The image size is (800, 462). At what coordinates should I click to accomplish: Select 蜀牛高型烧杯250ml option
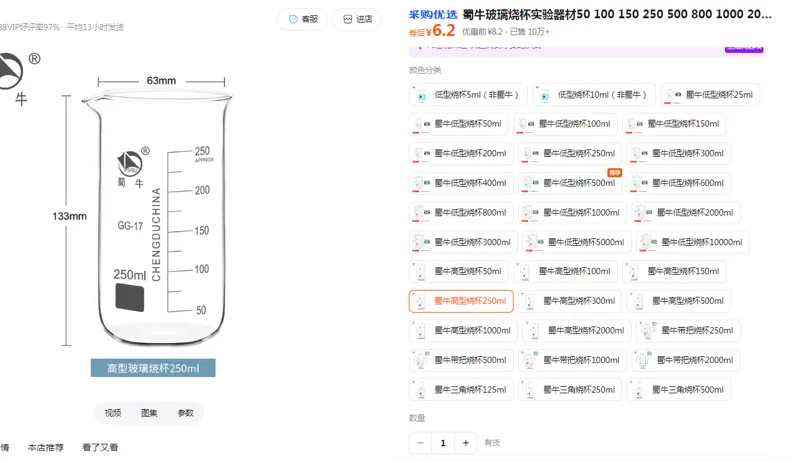(x=461, y=301)
